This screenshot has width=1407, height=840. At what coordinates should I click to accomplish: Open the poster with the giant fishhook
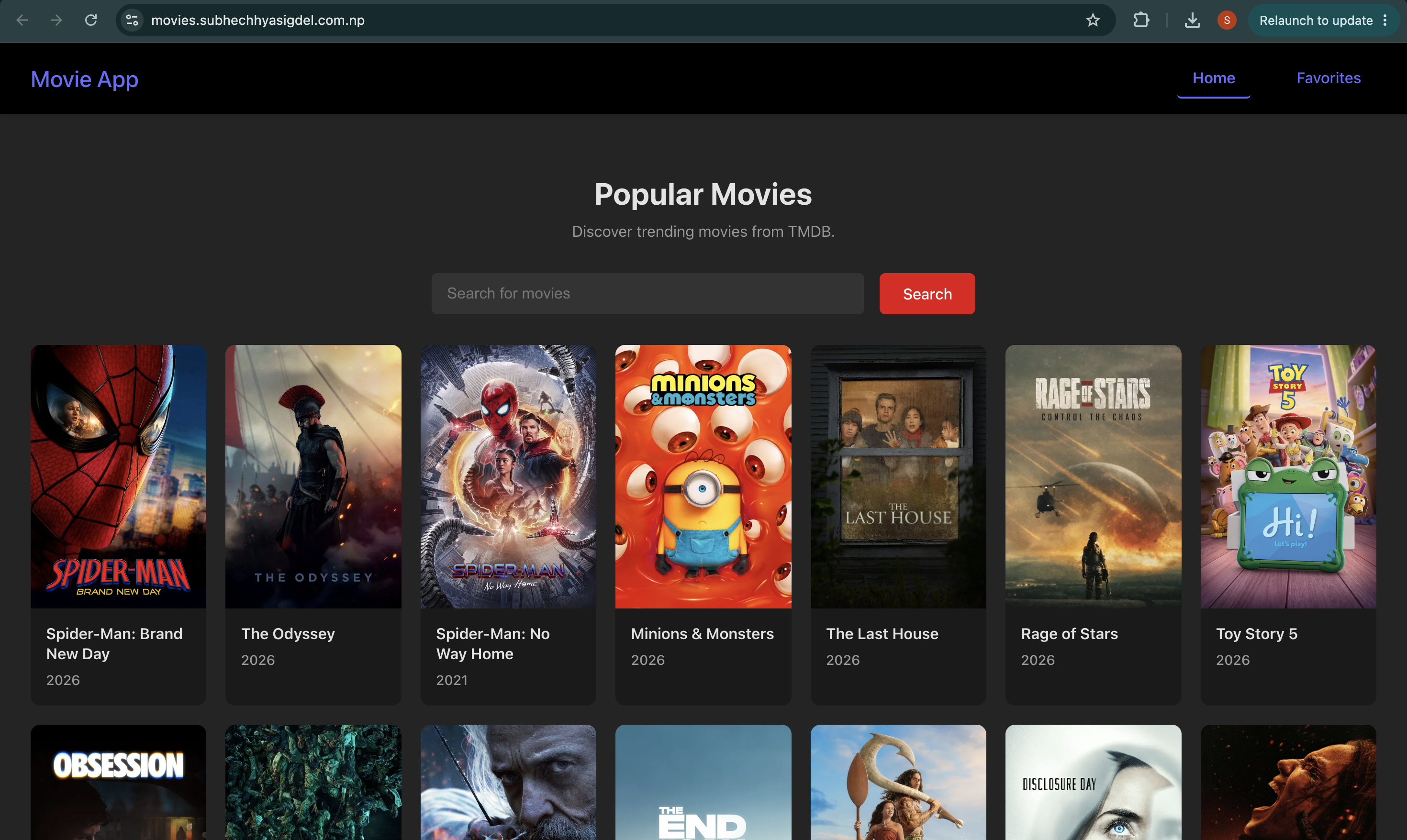[899, 782]
